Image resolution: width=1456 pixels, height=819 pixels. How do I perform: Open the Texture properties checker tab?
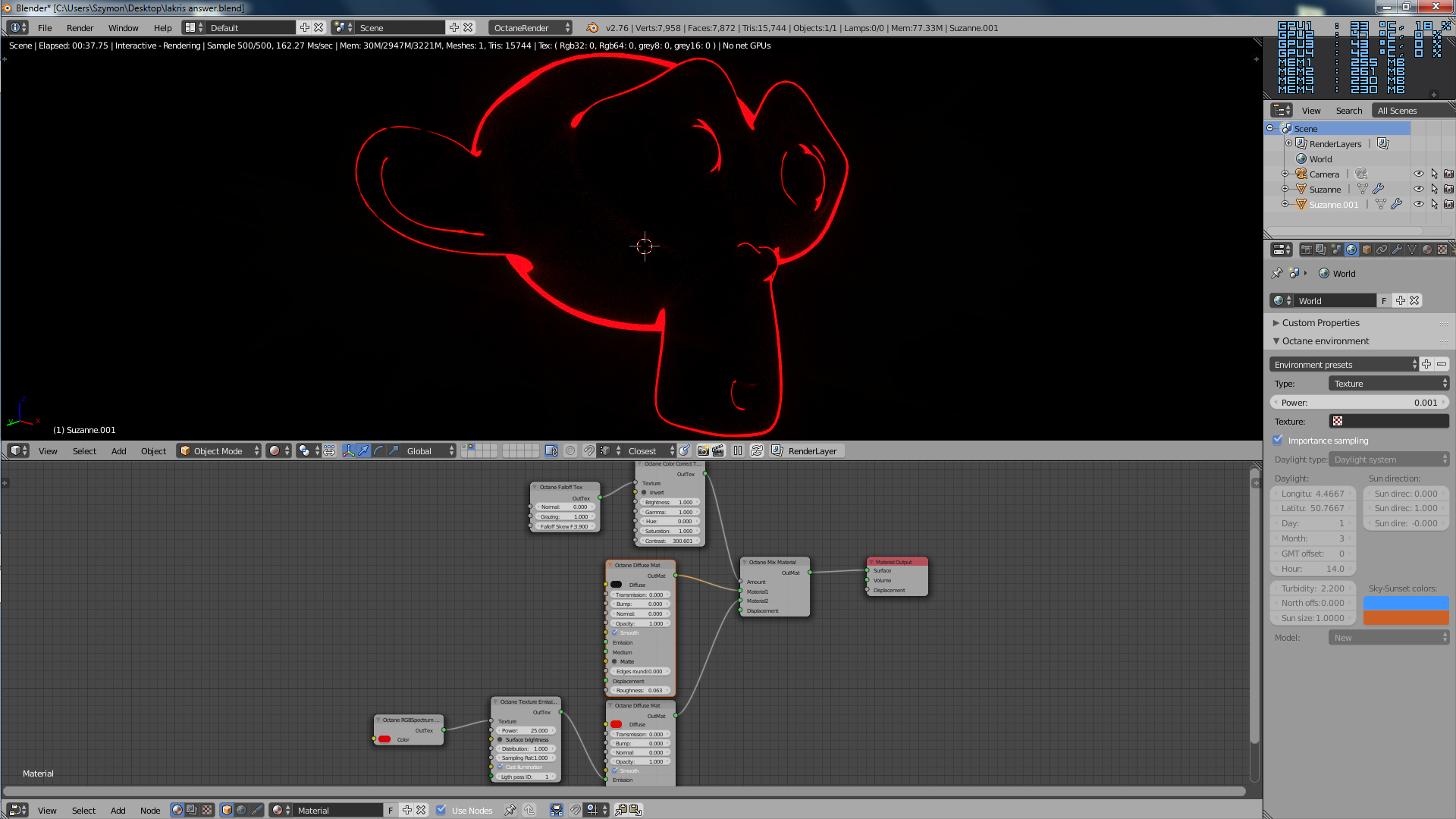point(1442,249)
